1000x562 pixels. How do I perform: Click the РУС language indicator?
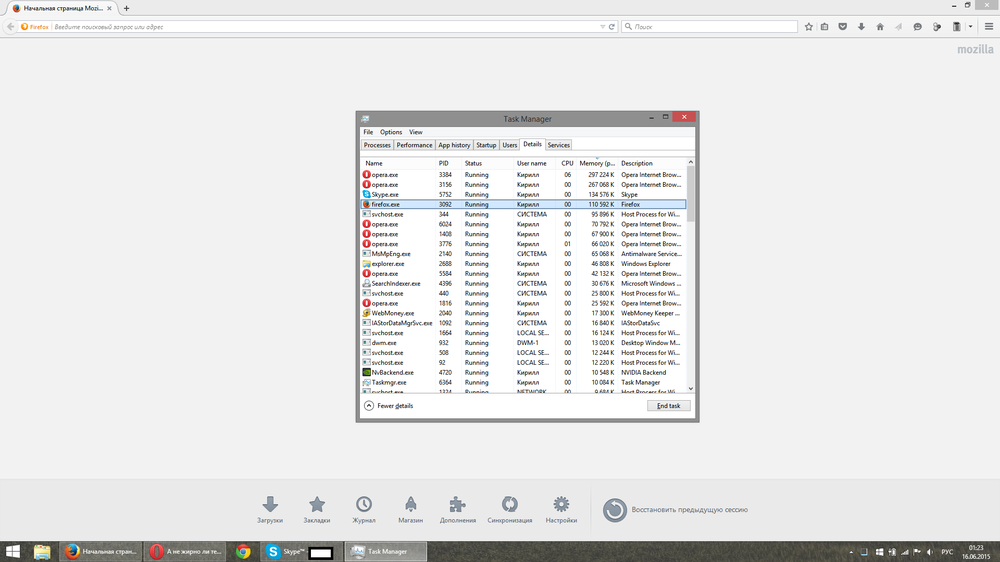click(947, 552)
